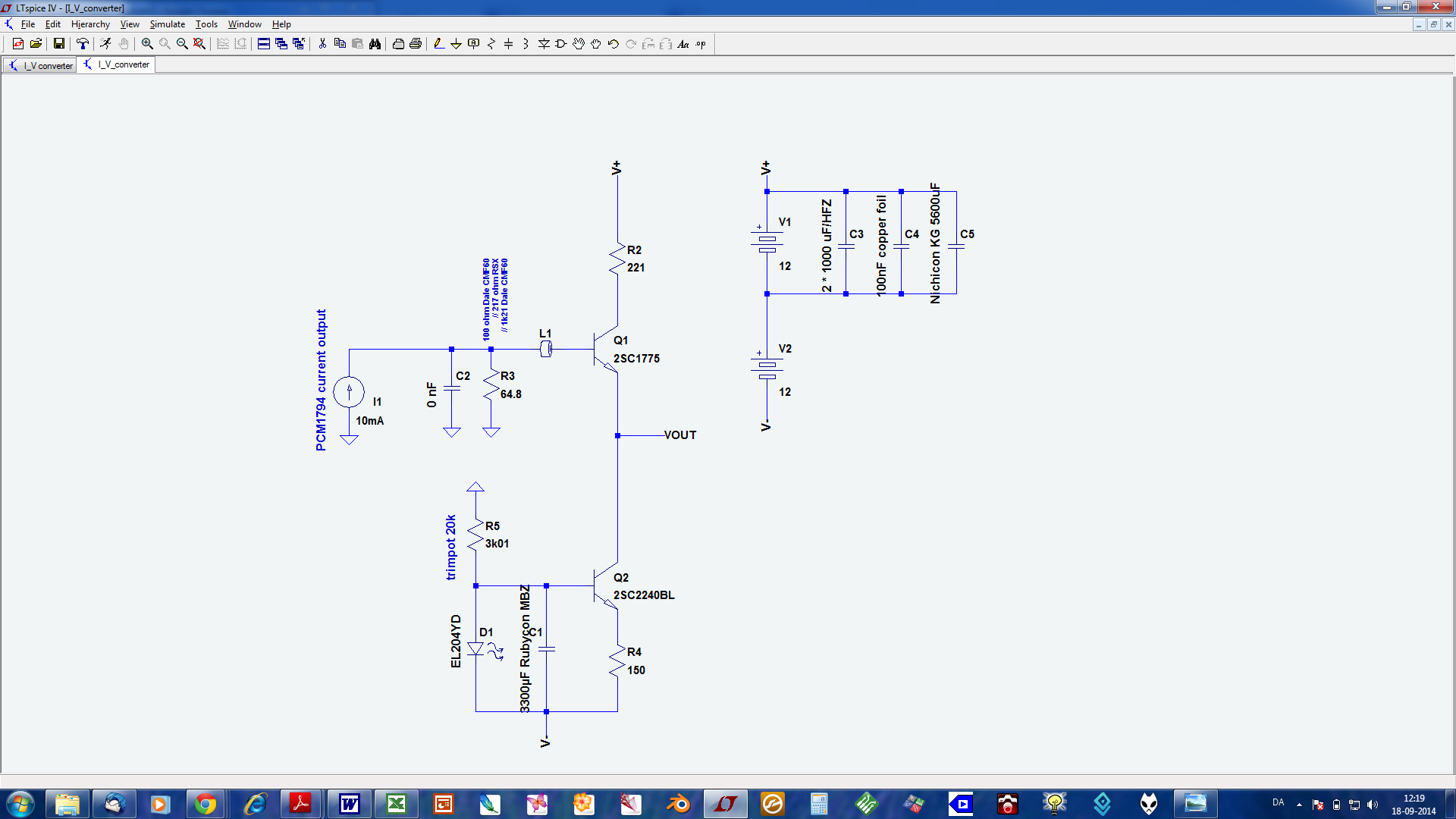The height and width of the screenshot is (819, 1456).
Task: Click transistor Q1 2SC1775 in schematic
Action: (607, 350)
